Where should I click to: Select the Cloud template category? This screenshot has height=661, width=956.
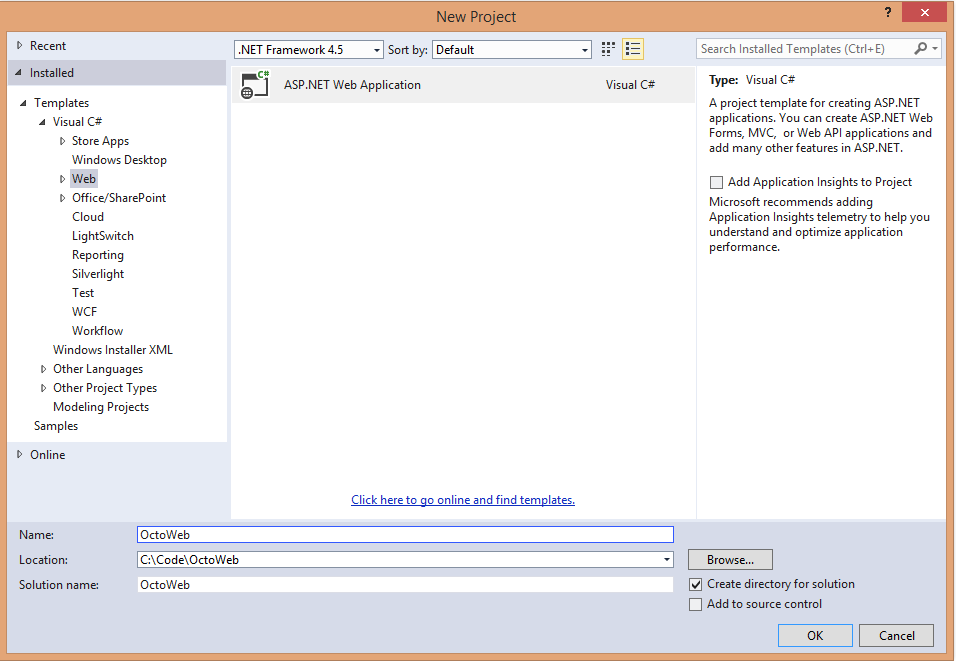point(87,216)
